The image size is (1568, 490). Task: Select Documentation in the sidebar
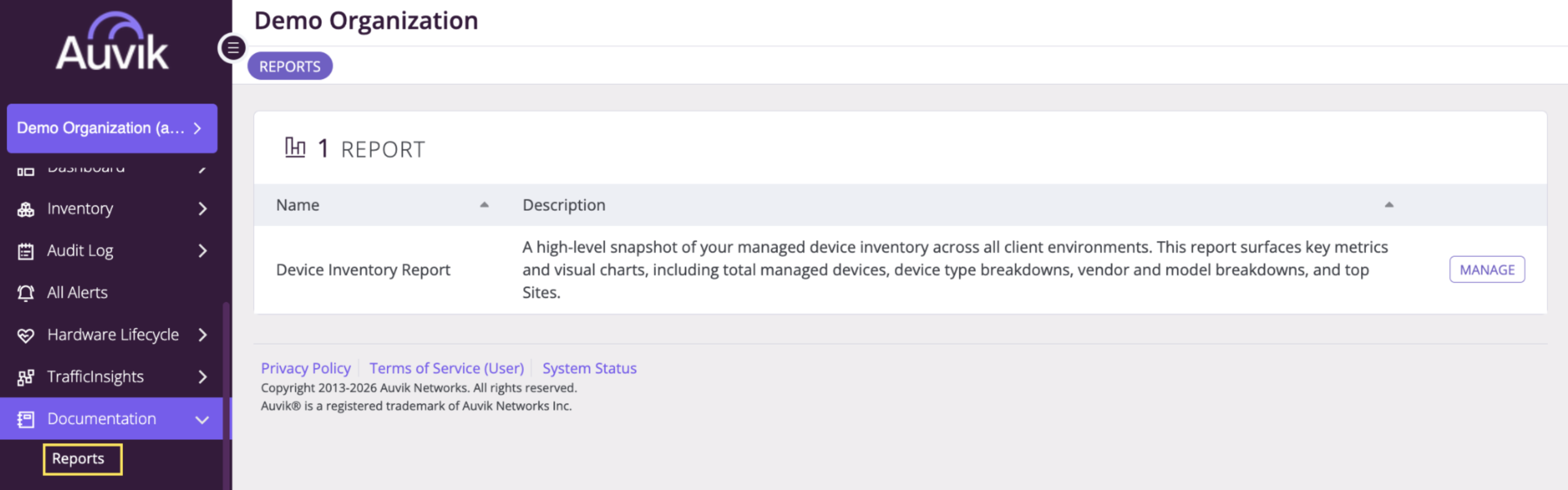[112, 419]
